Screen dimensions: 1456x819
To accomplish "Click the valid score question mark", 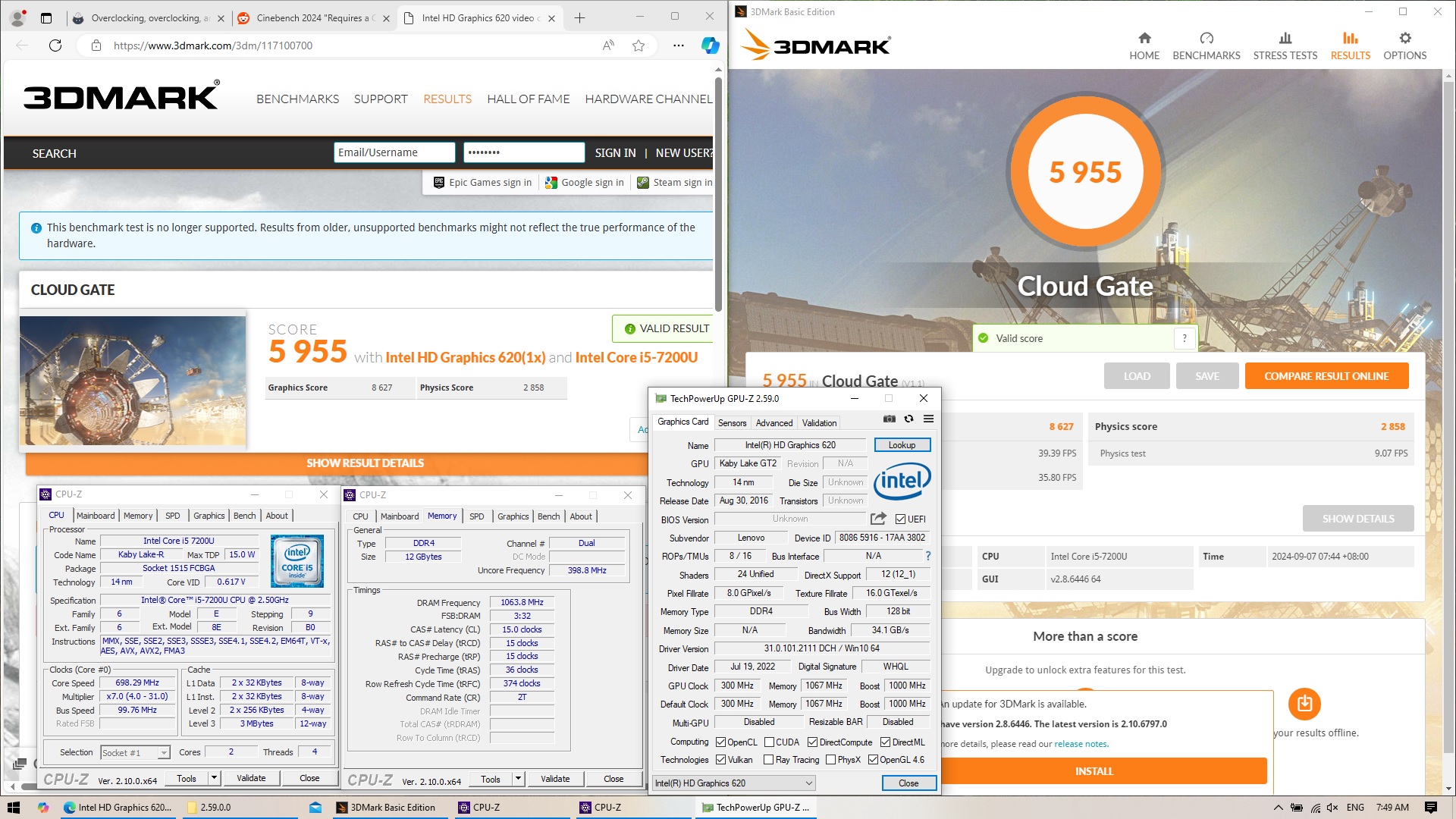I will [1185, 338].
